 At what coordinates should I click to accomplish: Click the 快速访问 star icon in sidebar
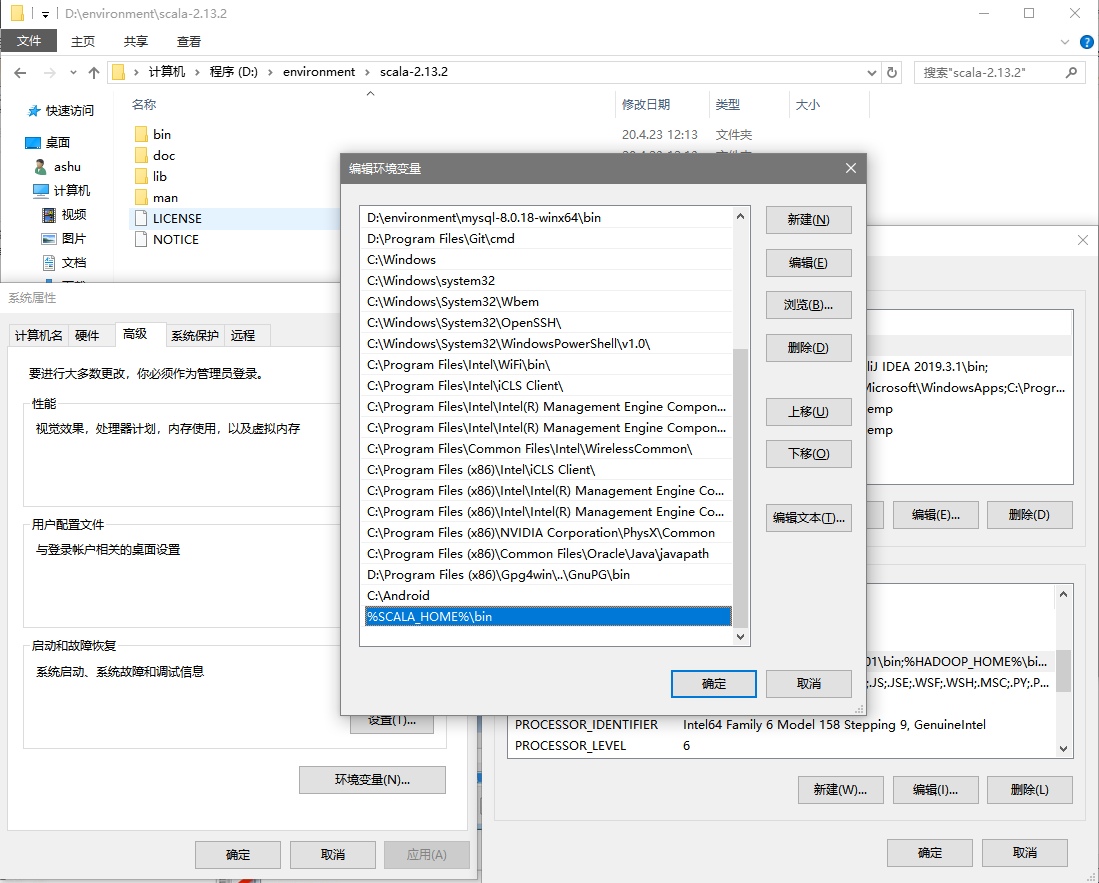click(x=33, y=111)
